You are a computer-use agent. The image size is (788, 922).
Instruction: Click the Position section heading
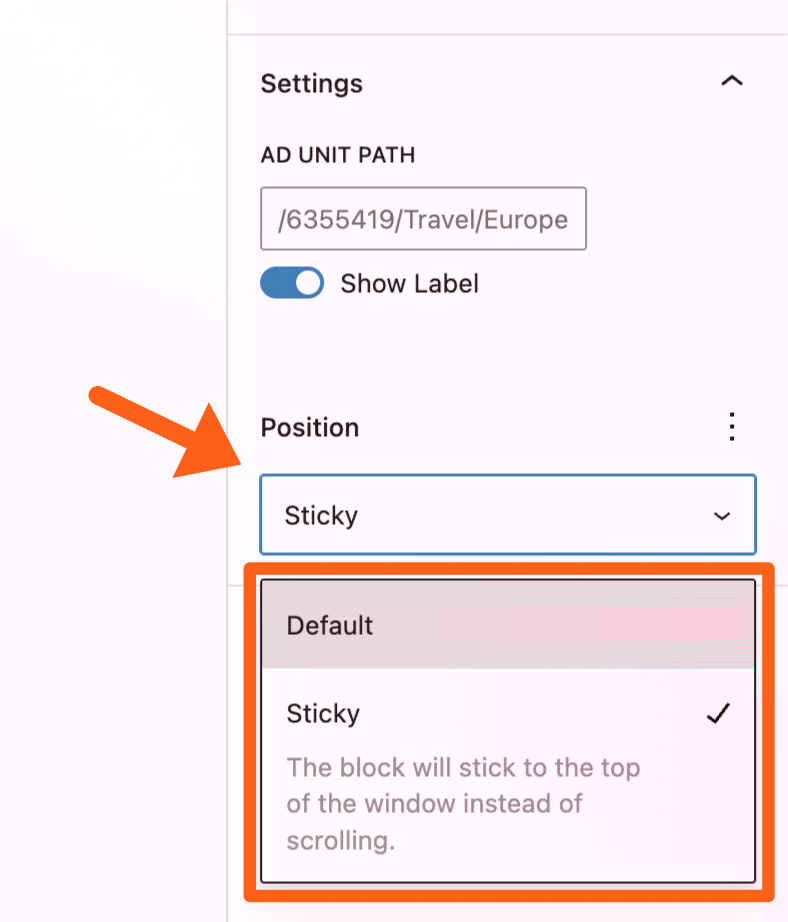(x=309, y=428)
